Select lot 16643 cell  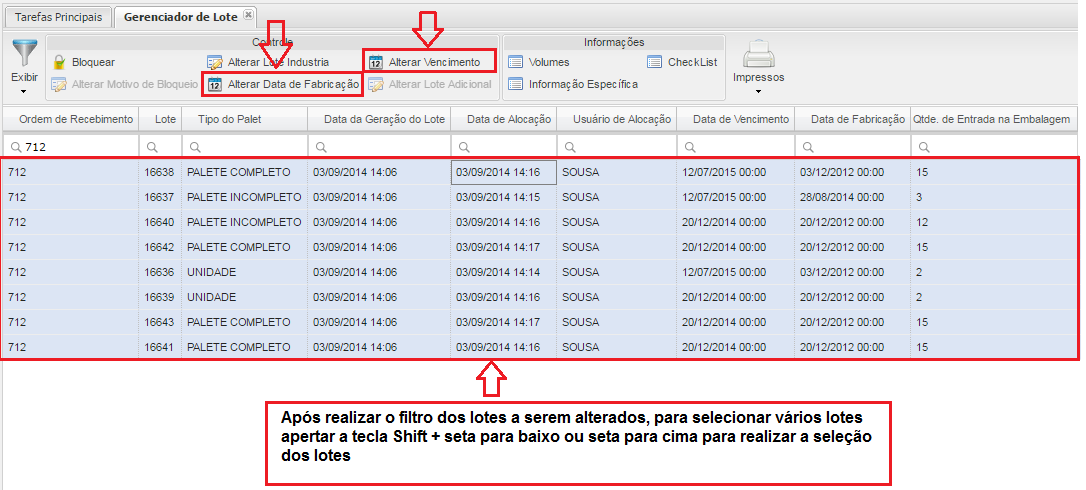[160, 322]
